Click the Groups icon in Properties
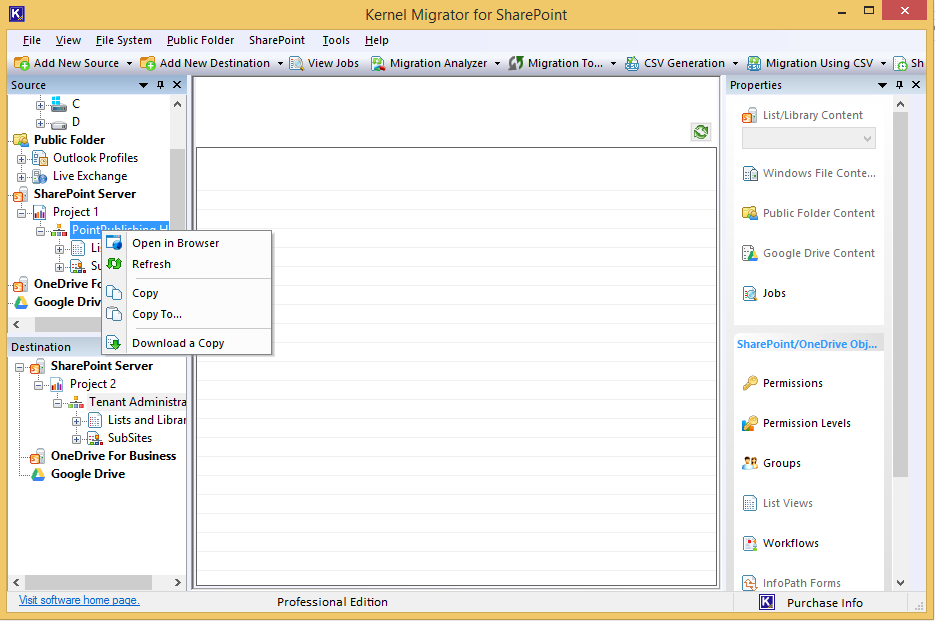 pyautogui.click(x=750, y=463)
